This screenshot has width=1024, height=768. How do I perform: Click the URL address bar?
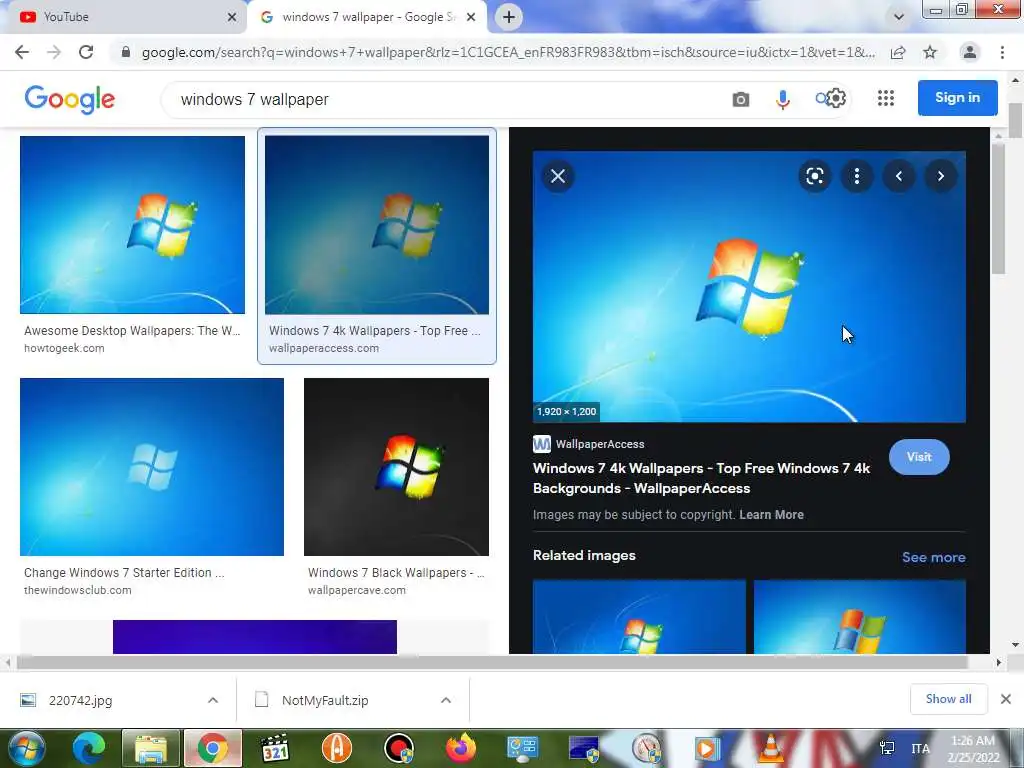tap(508, 52)
